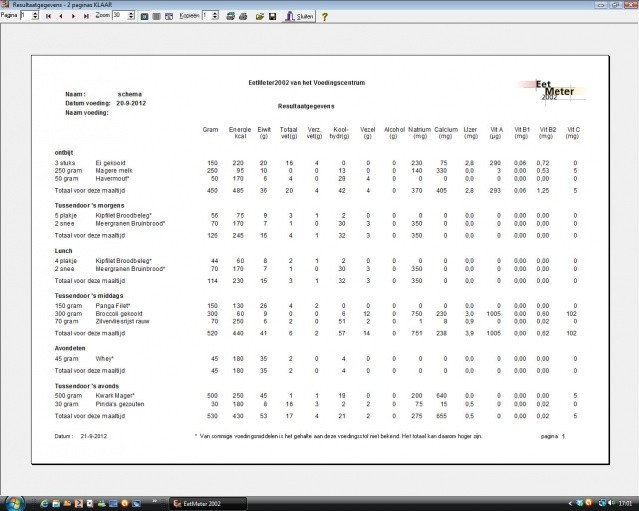This screenshot has height=511, width=639.
Task: Increase Pagina with the spinner up arrow
Action: 35,13
